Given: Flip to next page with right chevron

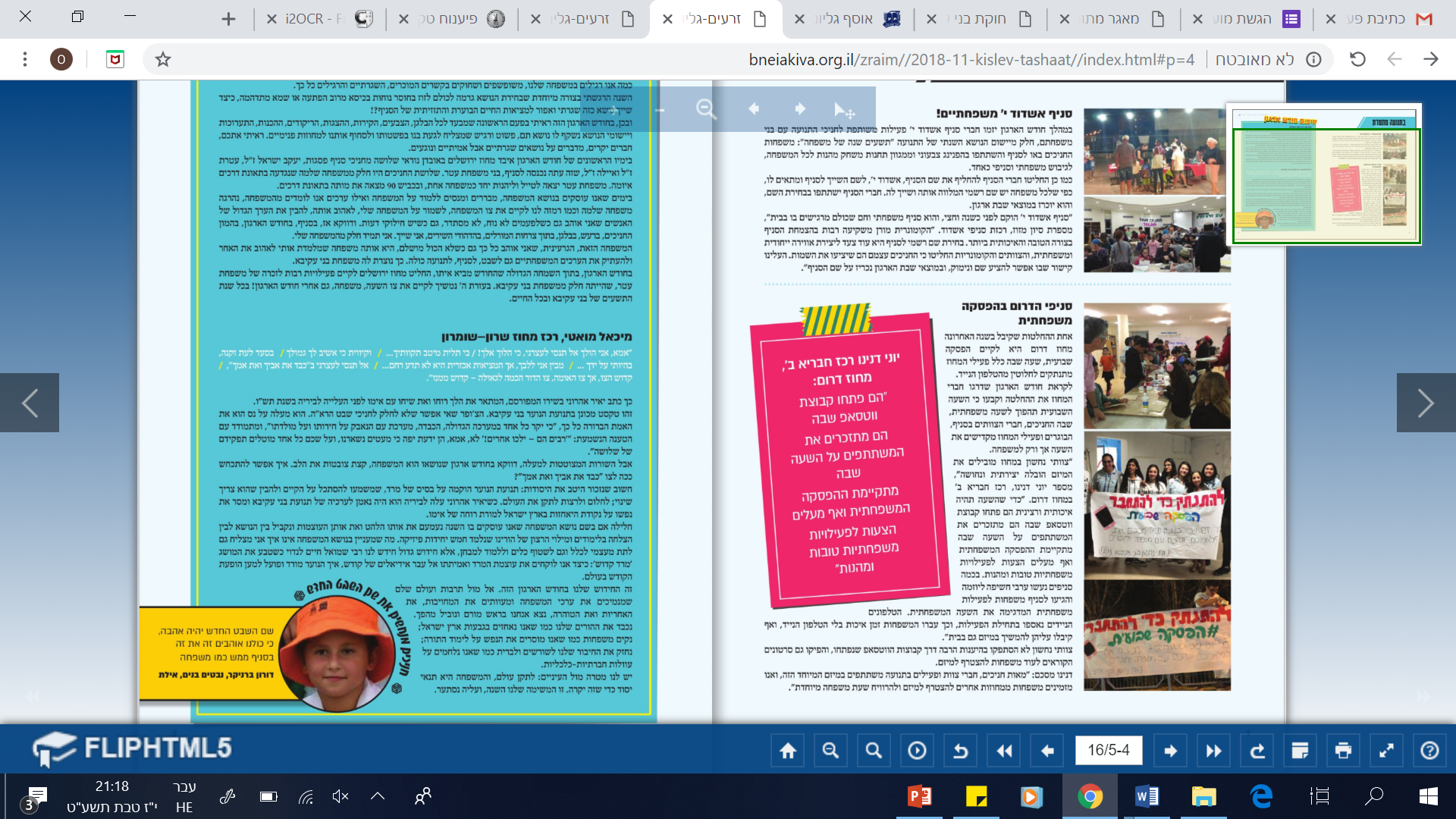Looking at the screenshot, I should (1426, 403).
